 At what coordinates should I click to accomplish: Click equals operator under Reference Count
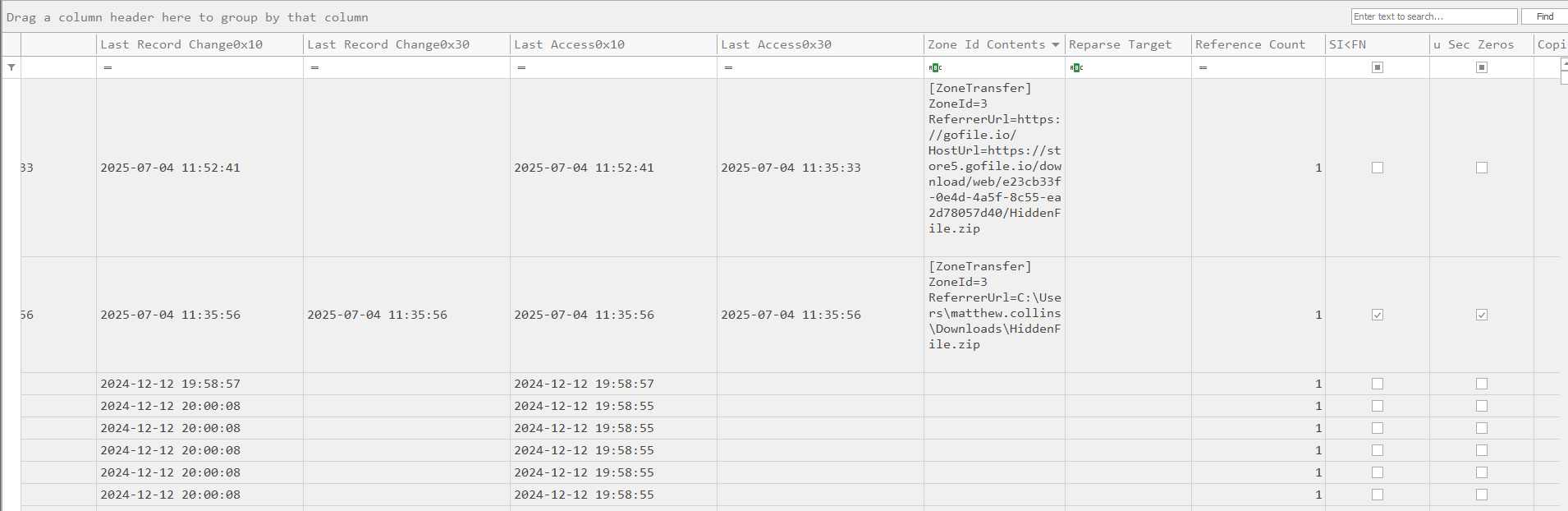(x=1203, y=67)
